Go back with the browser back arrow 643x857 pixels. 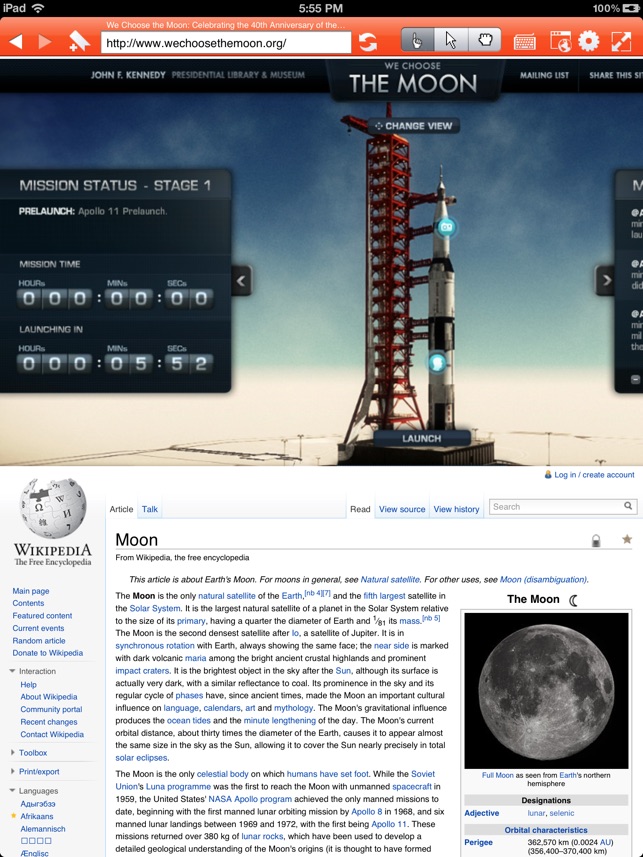click(16, 42)
